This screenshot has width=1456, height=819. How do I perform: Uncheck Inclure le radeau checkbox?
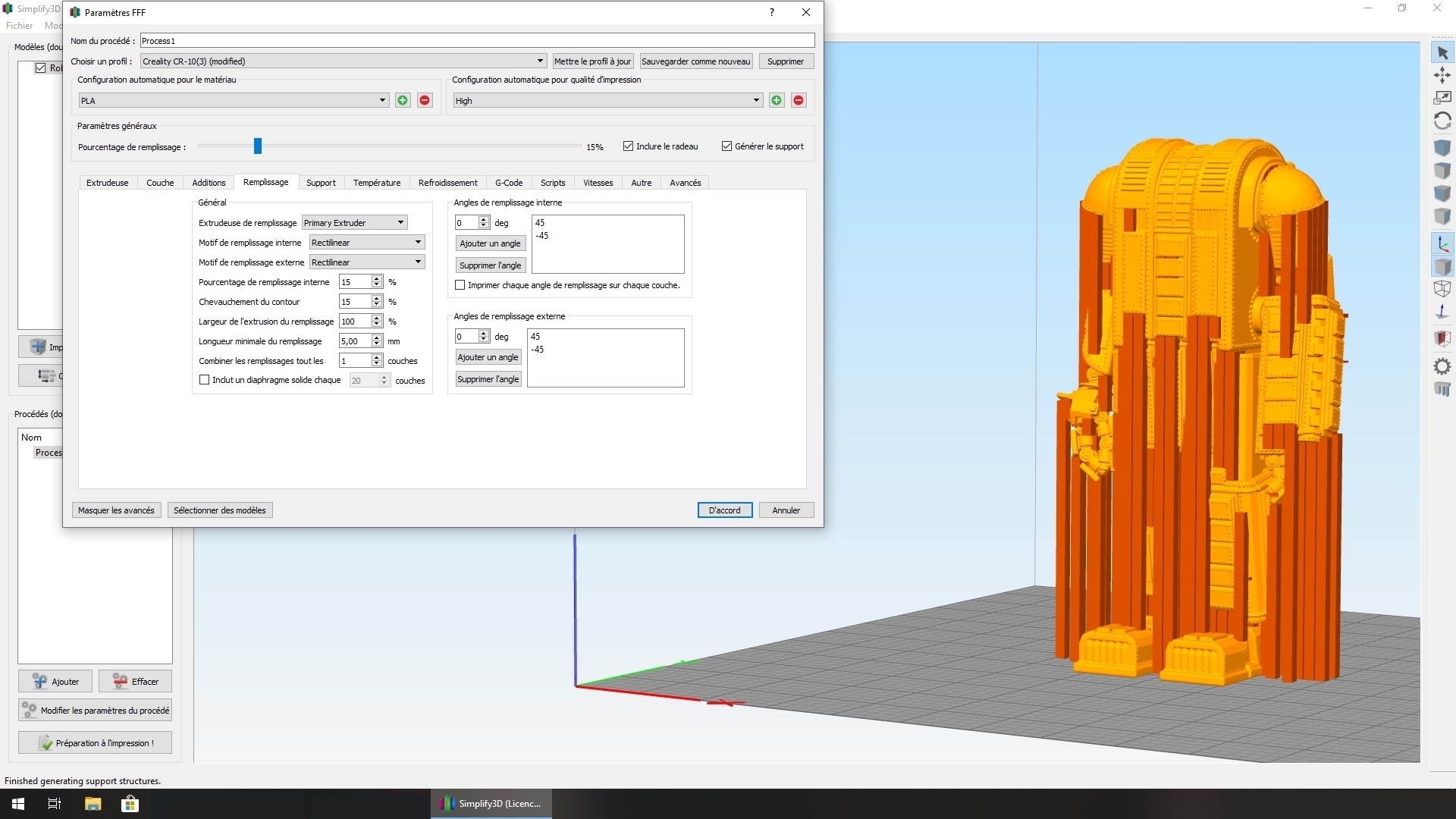pyautogui.click(x=628, y=146)
